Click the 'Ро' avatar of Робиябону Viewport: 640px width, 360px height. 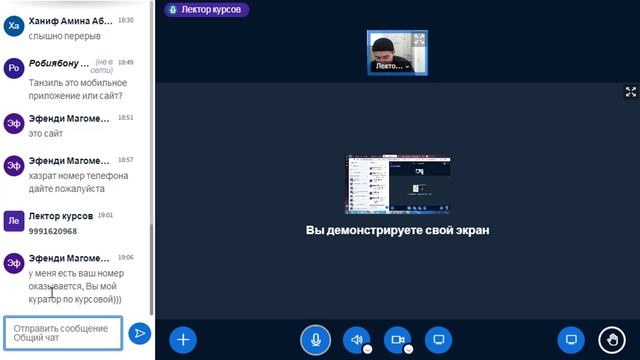[14, 68]
